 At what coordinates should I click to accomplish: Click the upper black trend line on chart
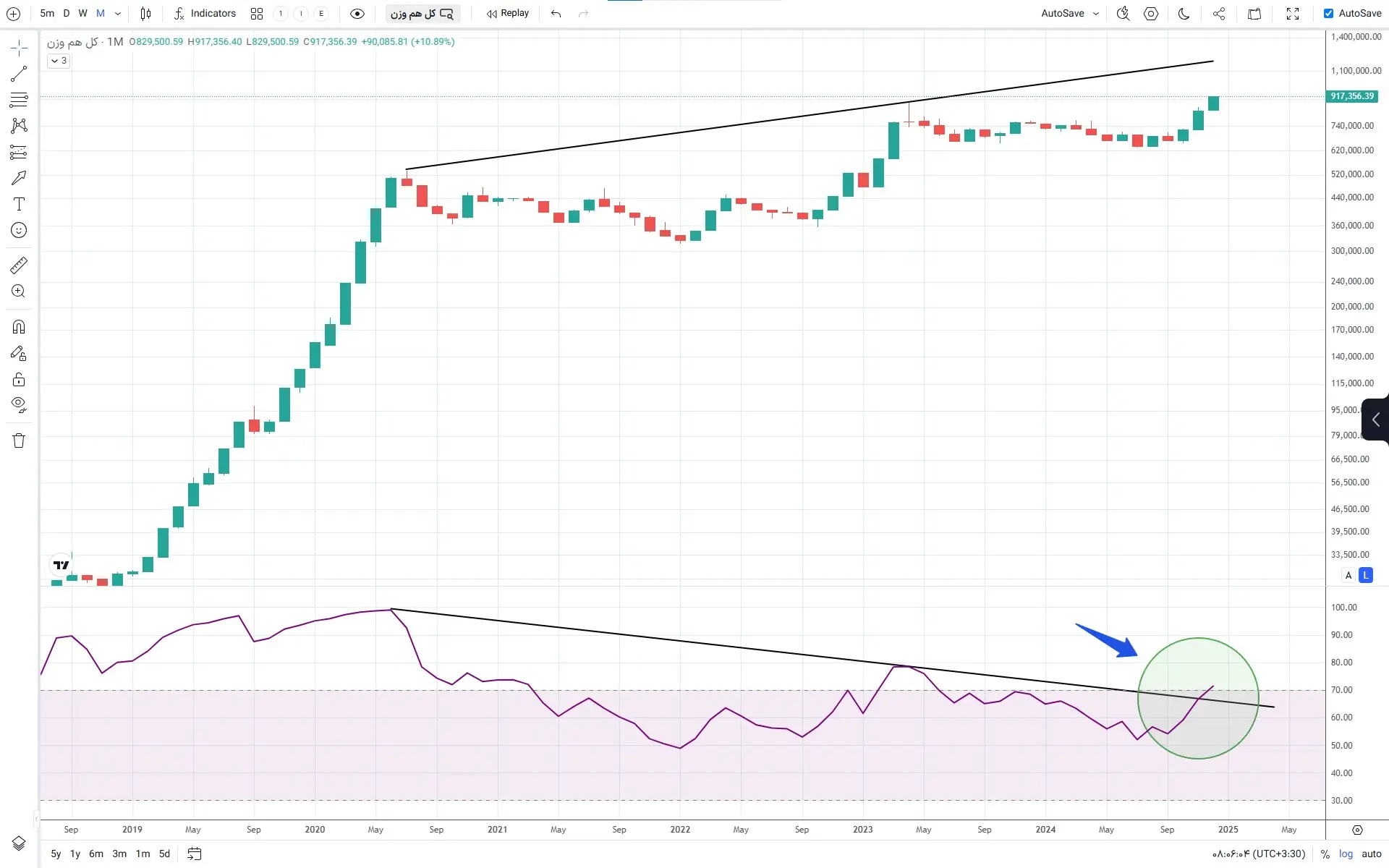coord(809,115)
